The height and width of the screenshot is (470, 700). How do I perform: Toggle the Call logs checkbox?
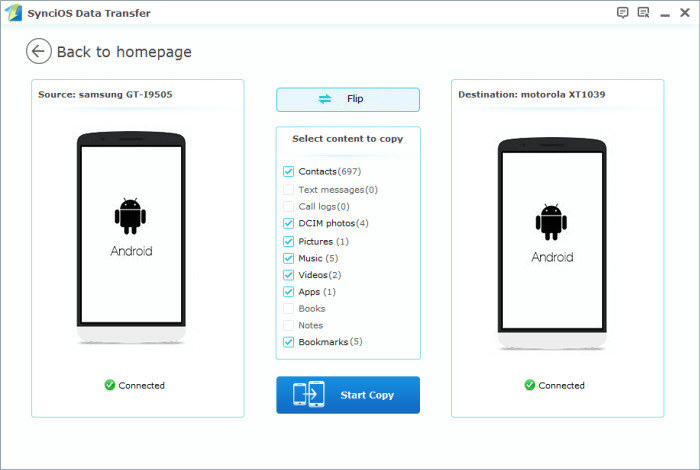point(288,207)
